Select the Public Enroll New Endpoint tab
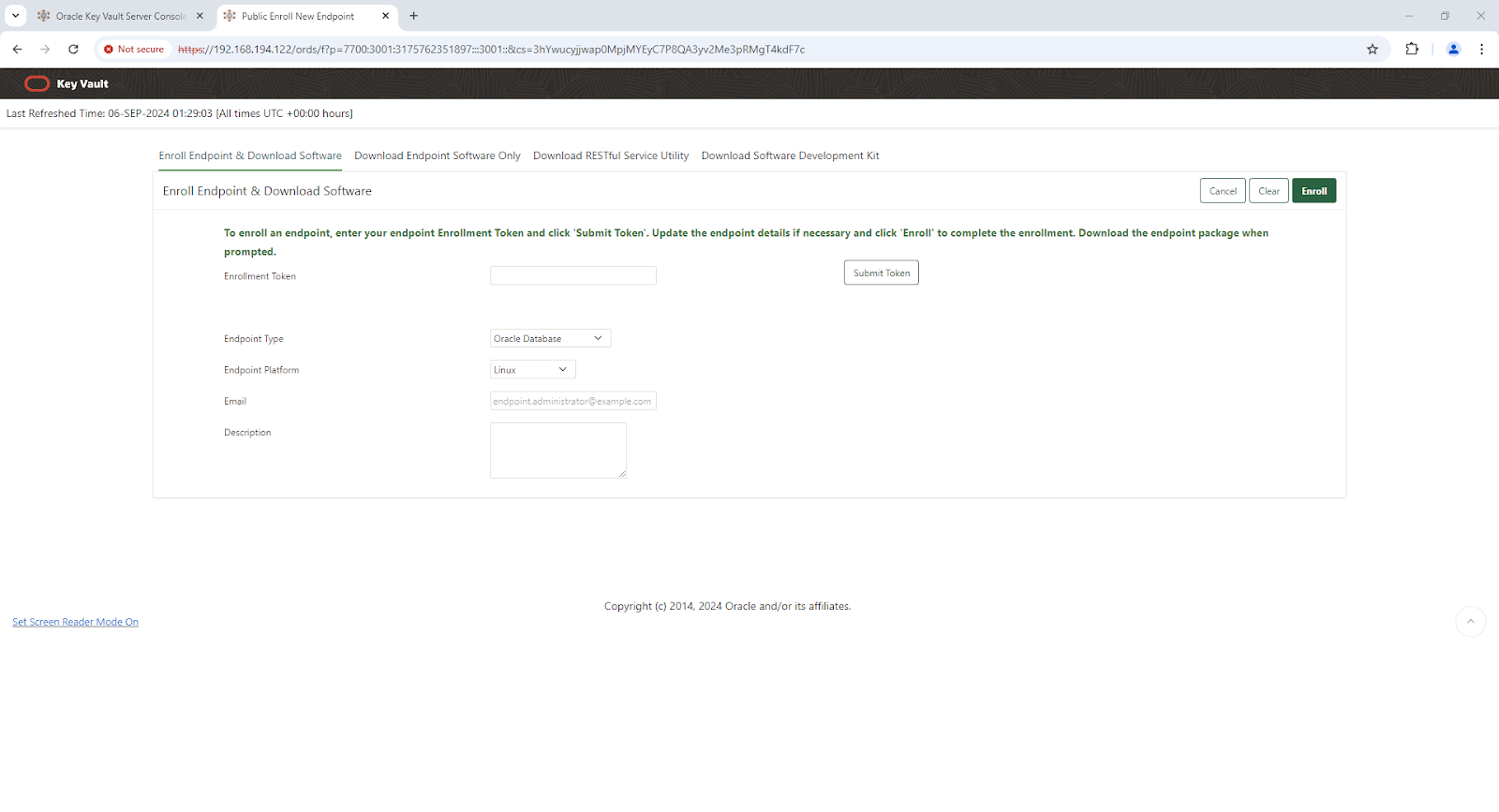 tap(307, 16)
